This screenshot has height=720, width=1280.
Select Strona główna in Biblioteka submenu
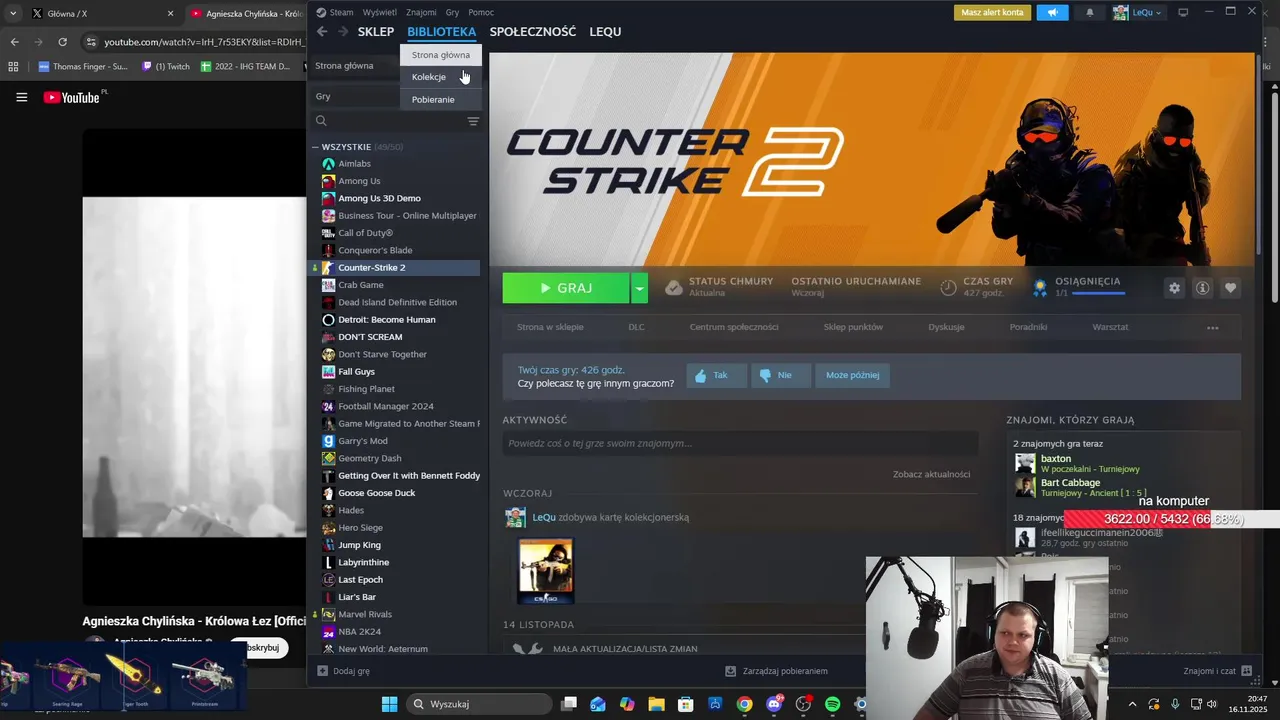(x=441, y=55)
